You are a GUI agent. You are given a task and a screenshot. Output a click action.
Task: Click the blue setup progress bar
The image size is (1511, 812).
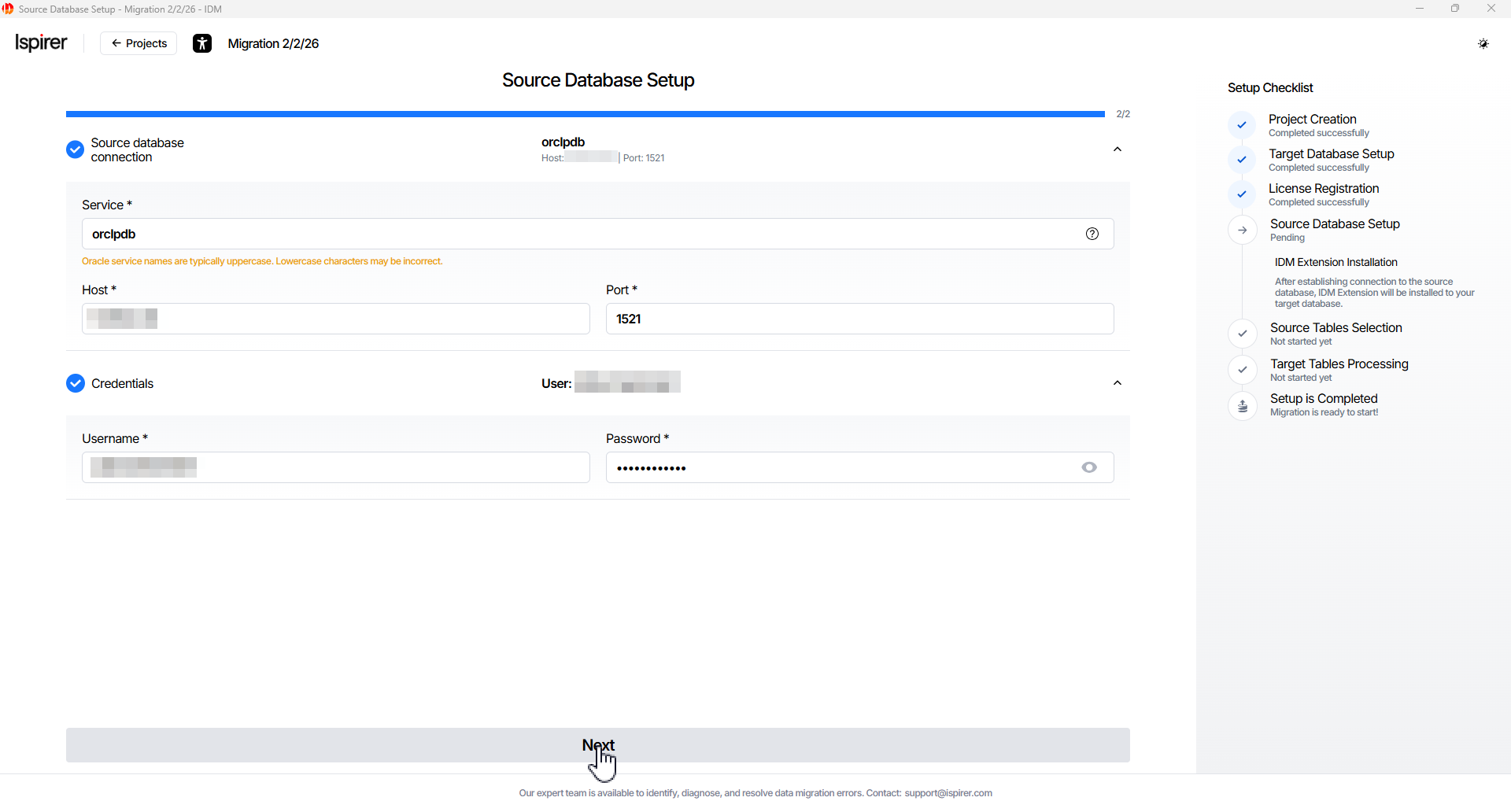pyautogui.click(x=585, y=114)
